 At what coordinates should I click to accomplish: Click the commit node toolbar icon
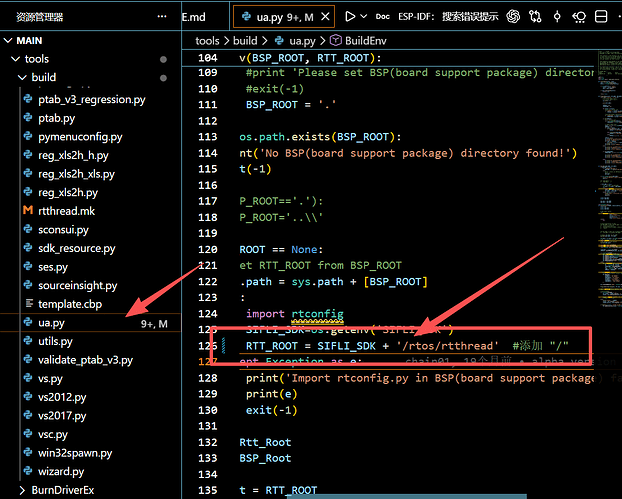pyautogui.click(x=557, y=17)
